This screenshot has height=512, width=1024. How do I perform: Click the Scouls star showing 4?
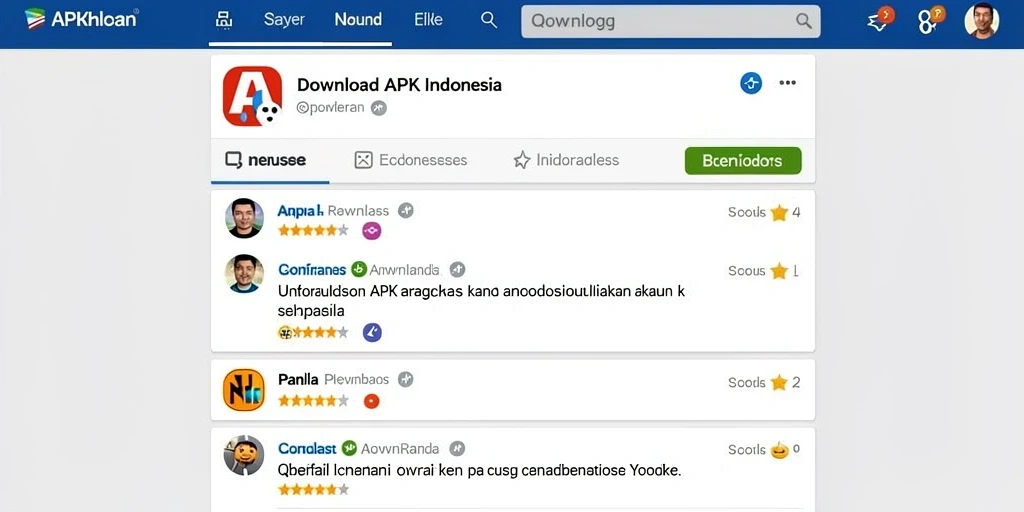point(779,212)
